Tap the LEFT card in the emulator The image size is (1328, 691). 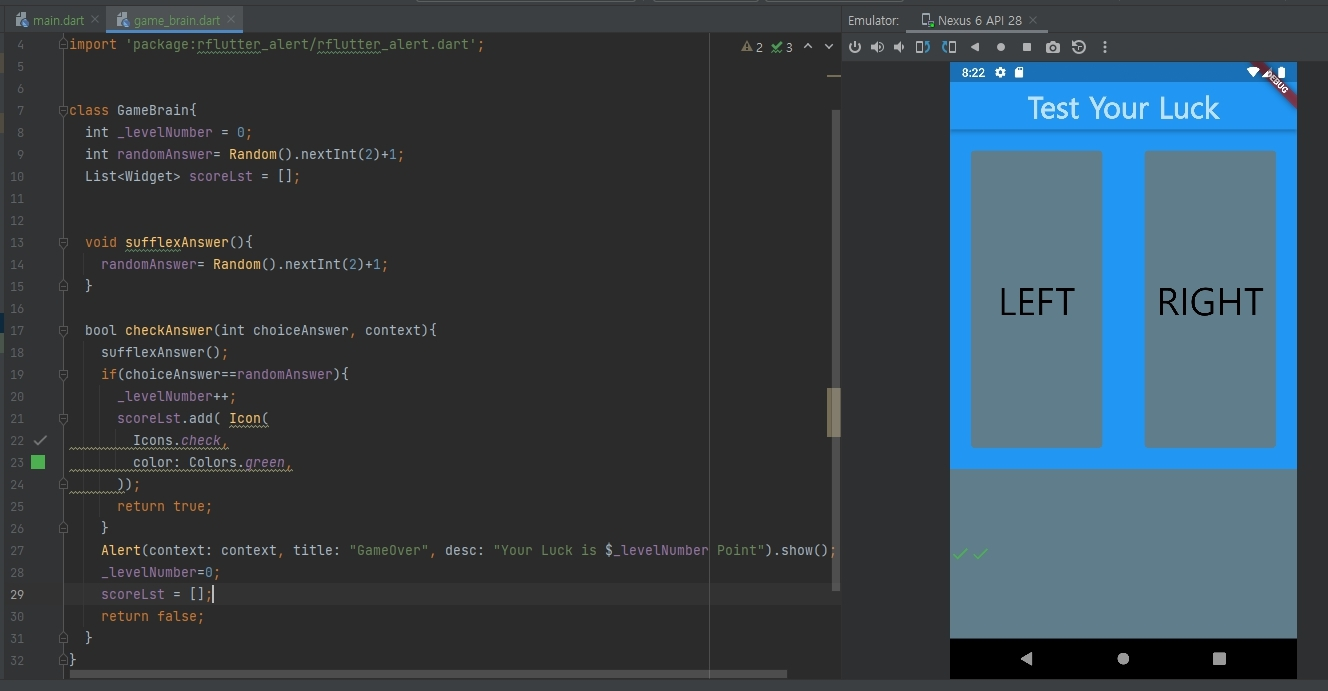(1036, 300)
